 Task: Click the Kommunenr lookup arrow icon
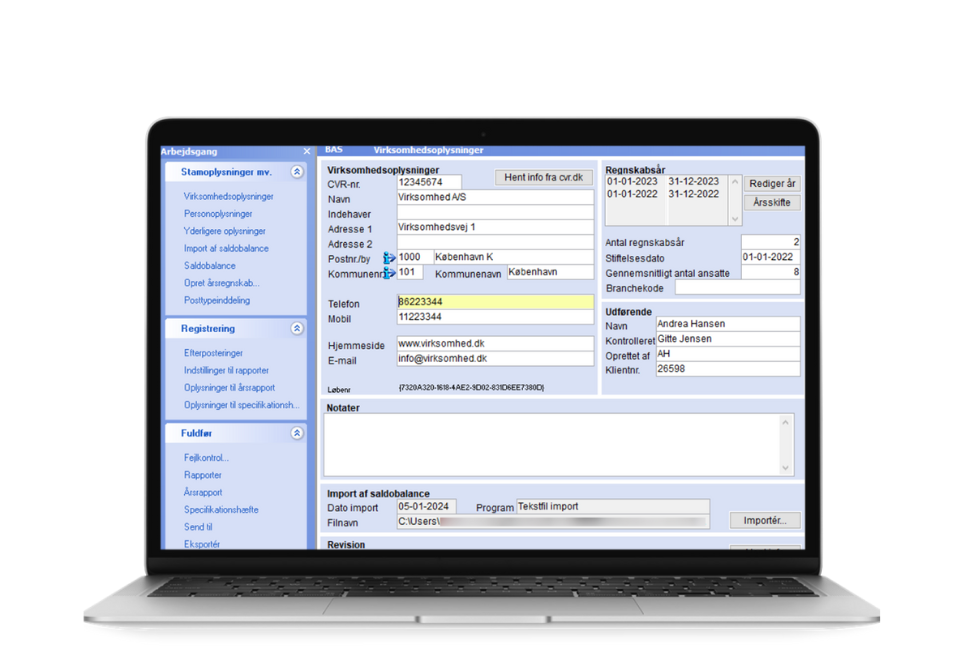coord(390,273)
